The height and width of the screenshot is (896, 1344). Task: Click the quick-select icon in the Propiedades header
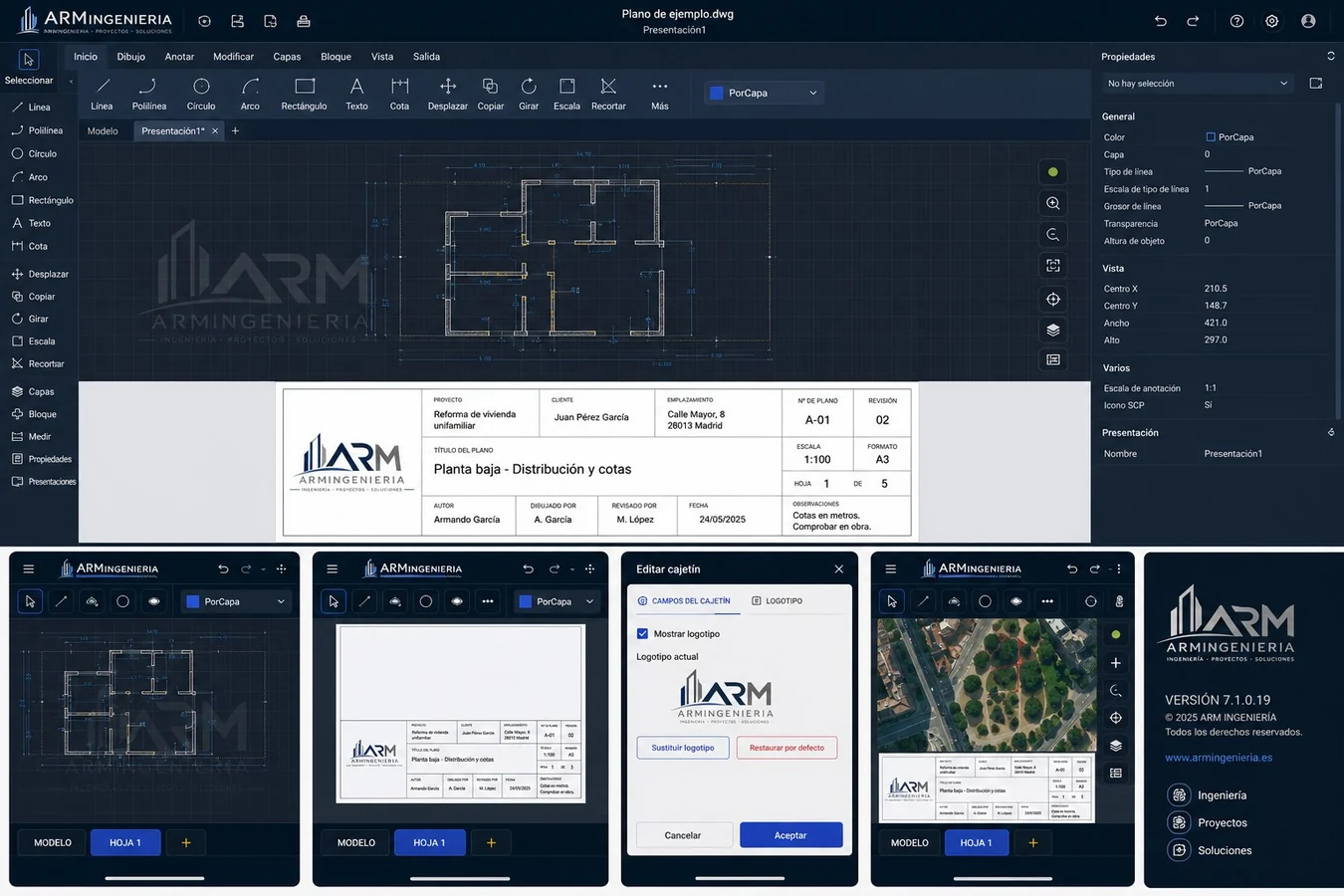(1315, 84)
